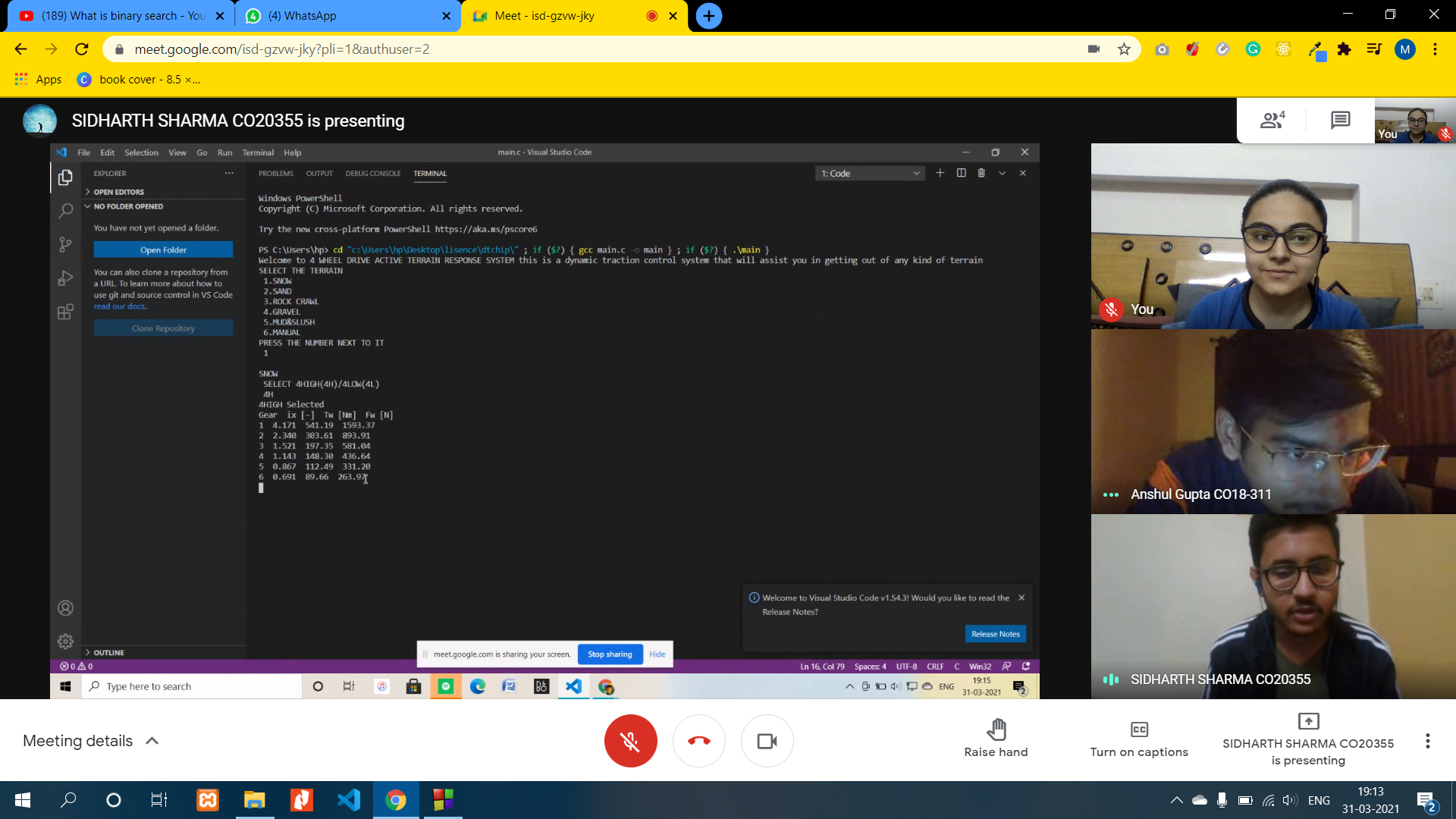
Task: Open Chrome three-dot menu
Action: click(x=1435, y=49)
